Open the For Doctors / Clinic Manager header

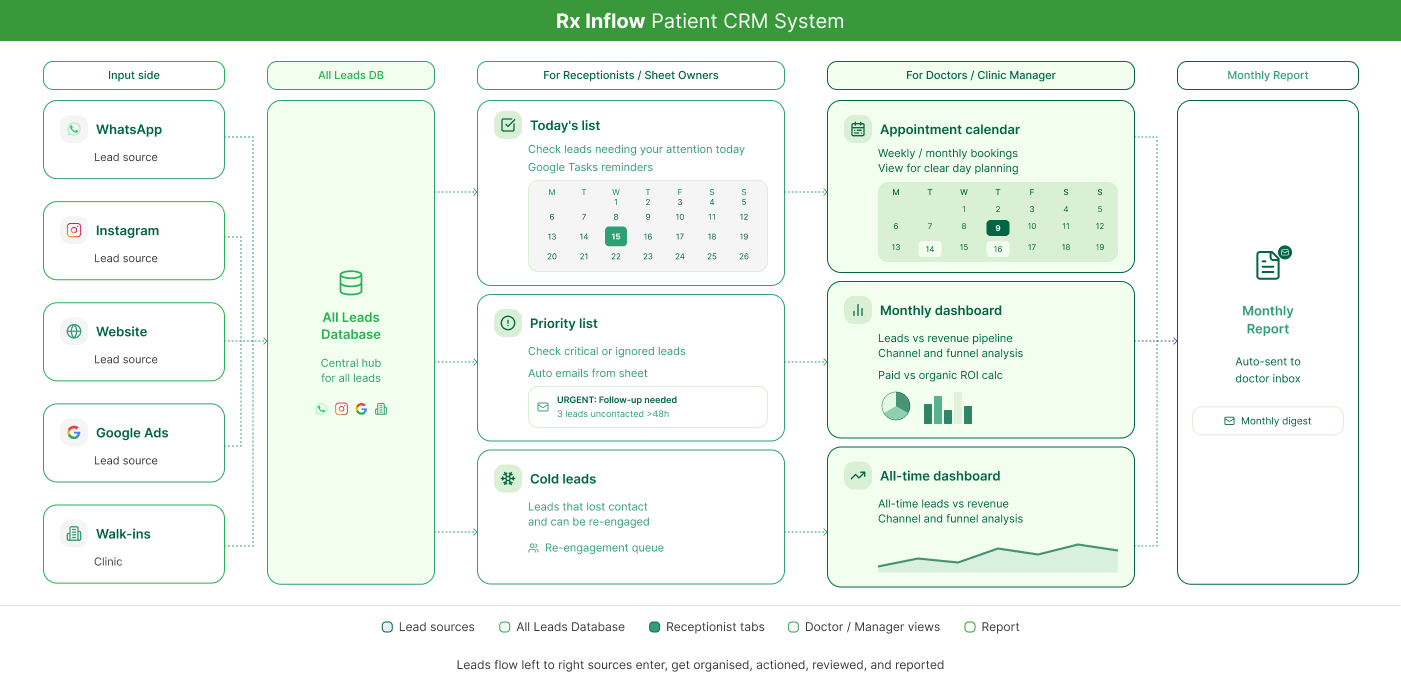[981, 75]
